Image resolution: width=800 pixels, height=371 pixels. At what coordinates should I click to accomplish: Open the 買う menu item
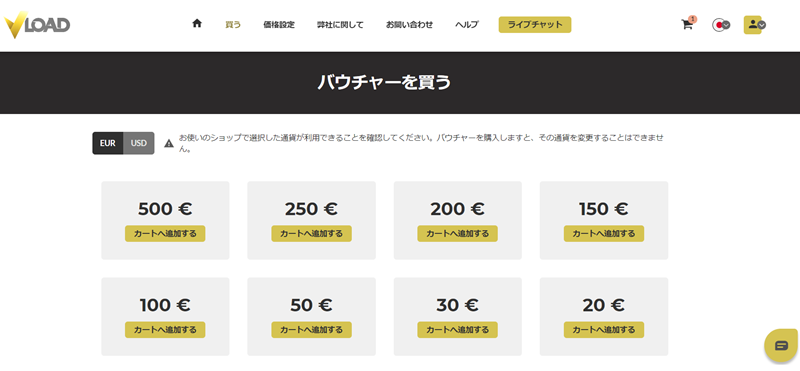(x=233, y=24)
